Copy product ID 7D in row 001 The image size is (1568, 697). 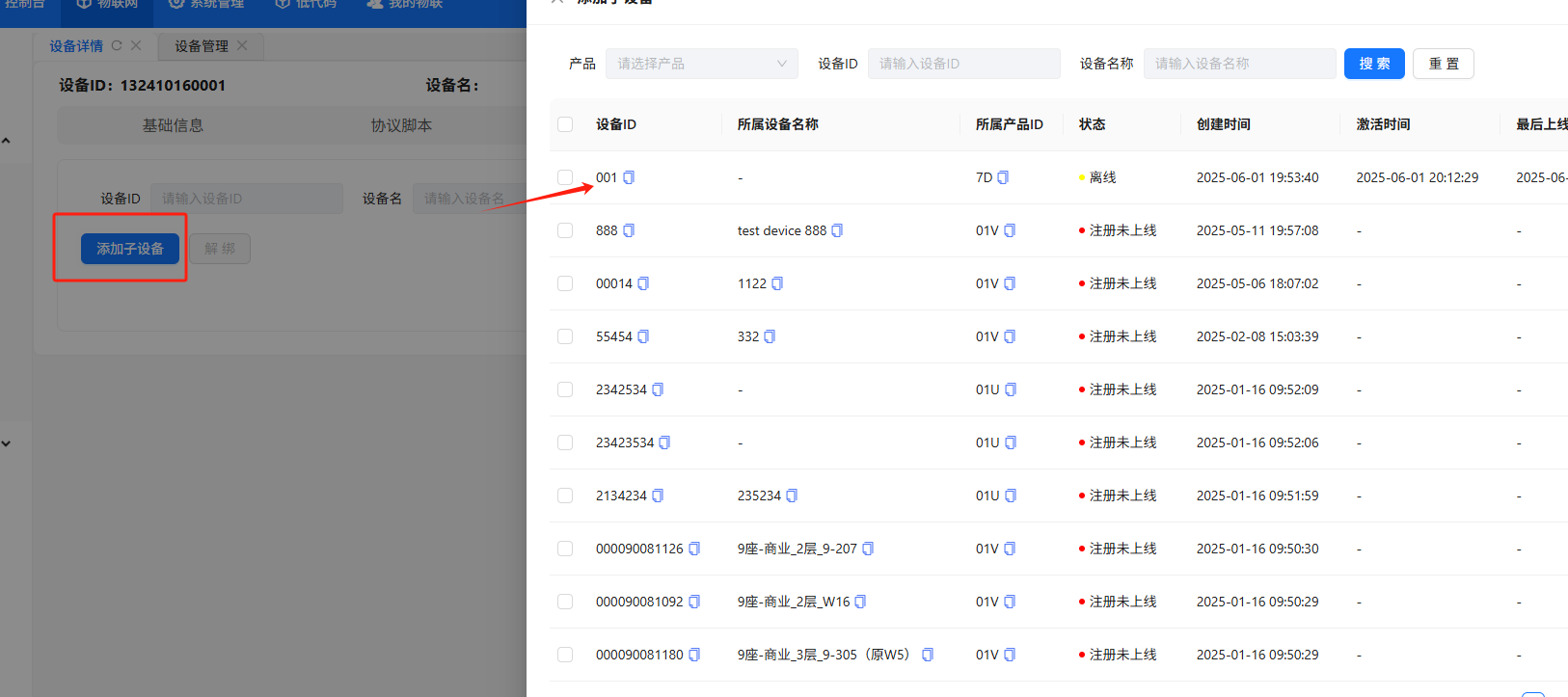point(1003,177)
